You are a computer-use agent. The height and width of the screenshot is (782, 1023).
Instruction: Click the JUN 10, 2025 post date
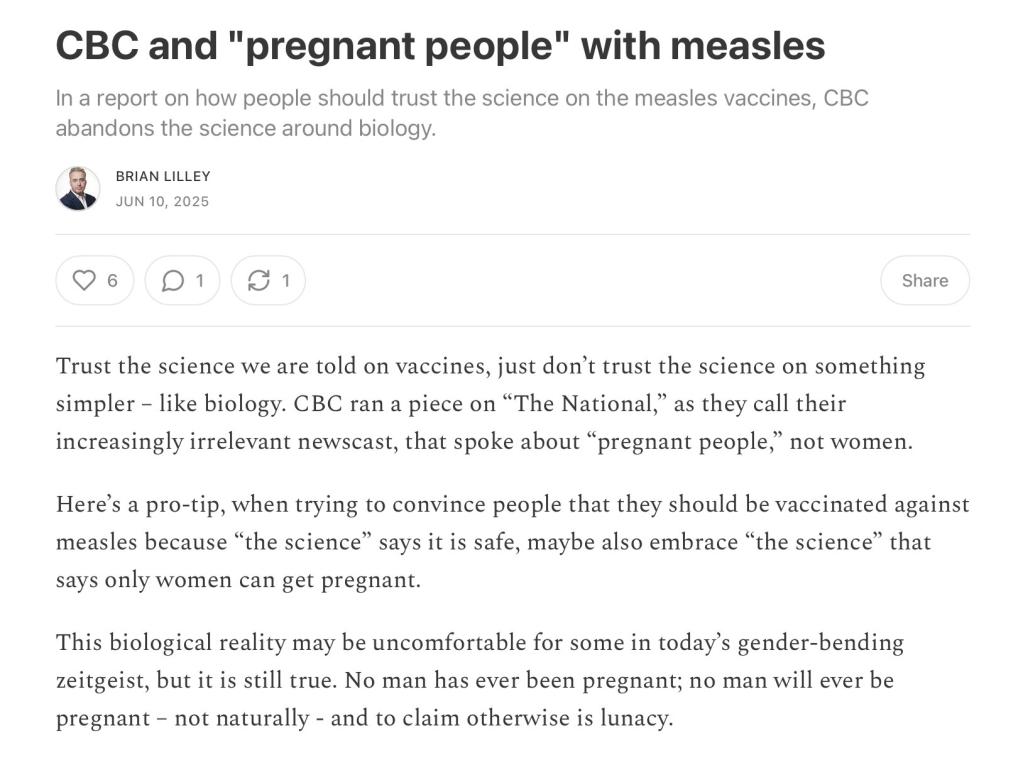pyautogui.click(x=162, y=201)
